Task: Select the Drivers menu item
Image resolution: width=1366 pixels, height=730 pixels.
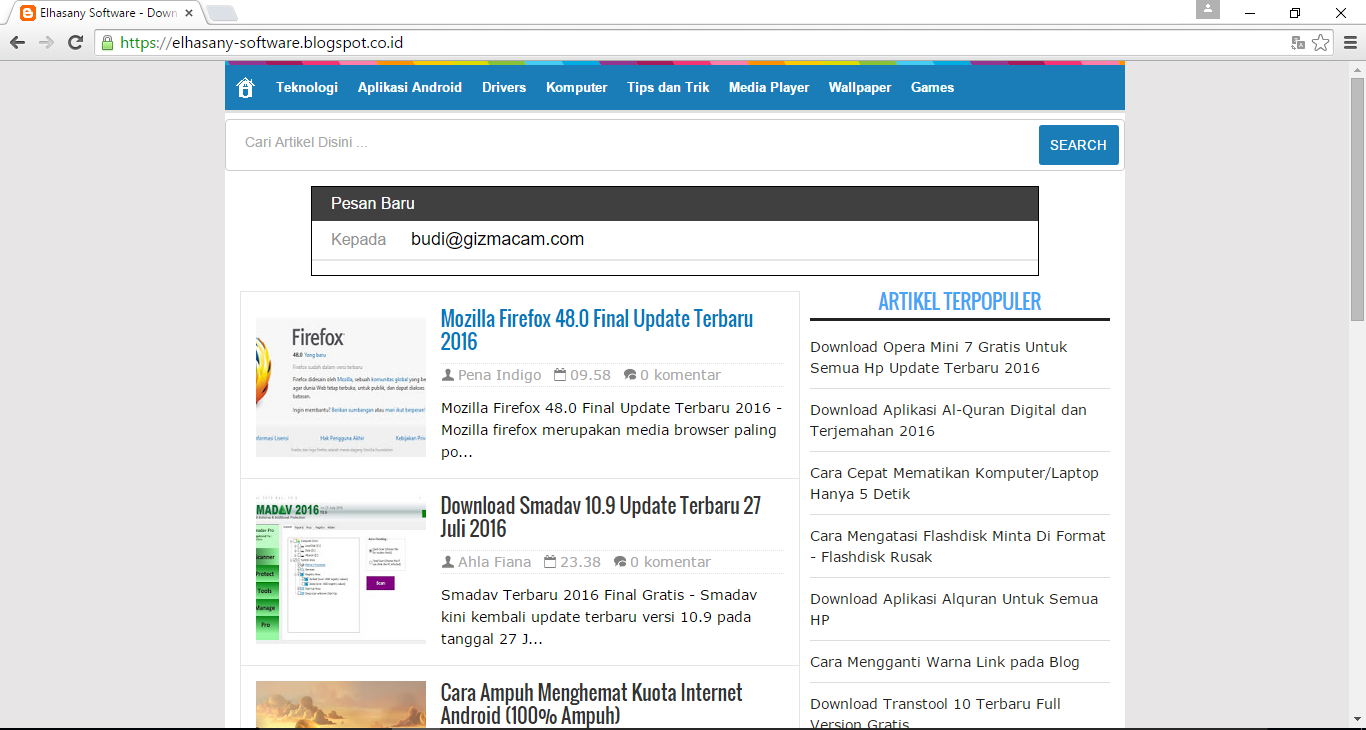Action: (504, 87)
